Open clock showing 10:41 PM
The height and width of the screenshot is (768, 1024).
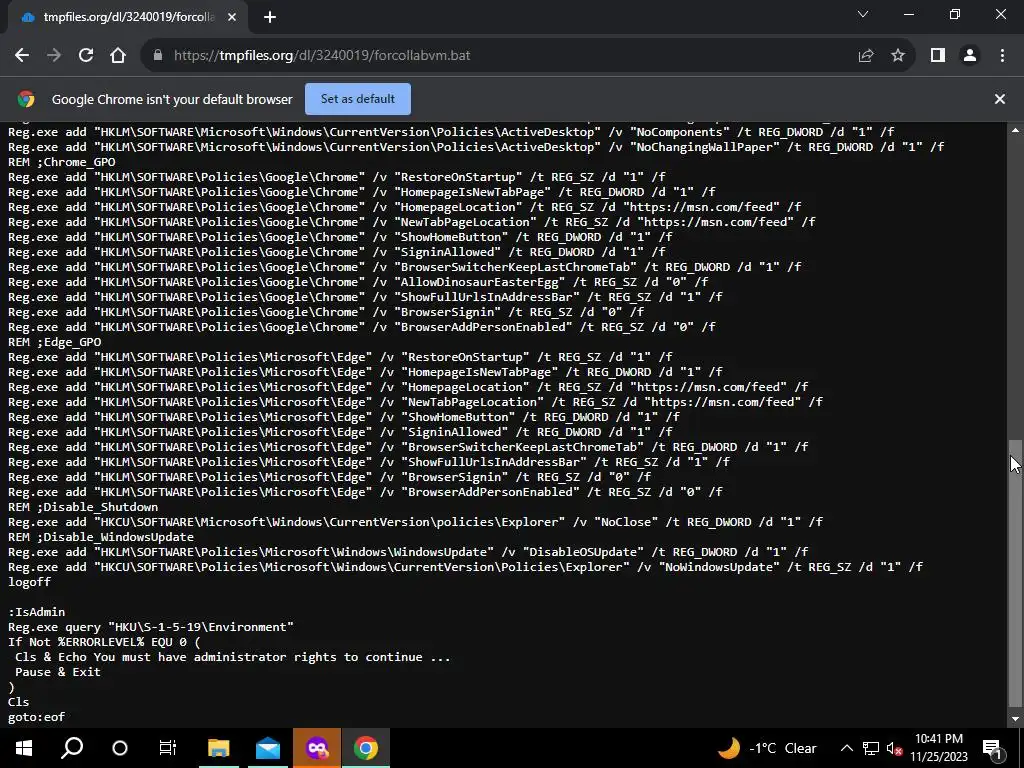click(x=939, y=748)
